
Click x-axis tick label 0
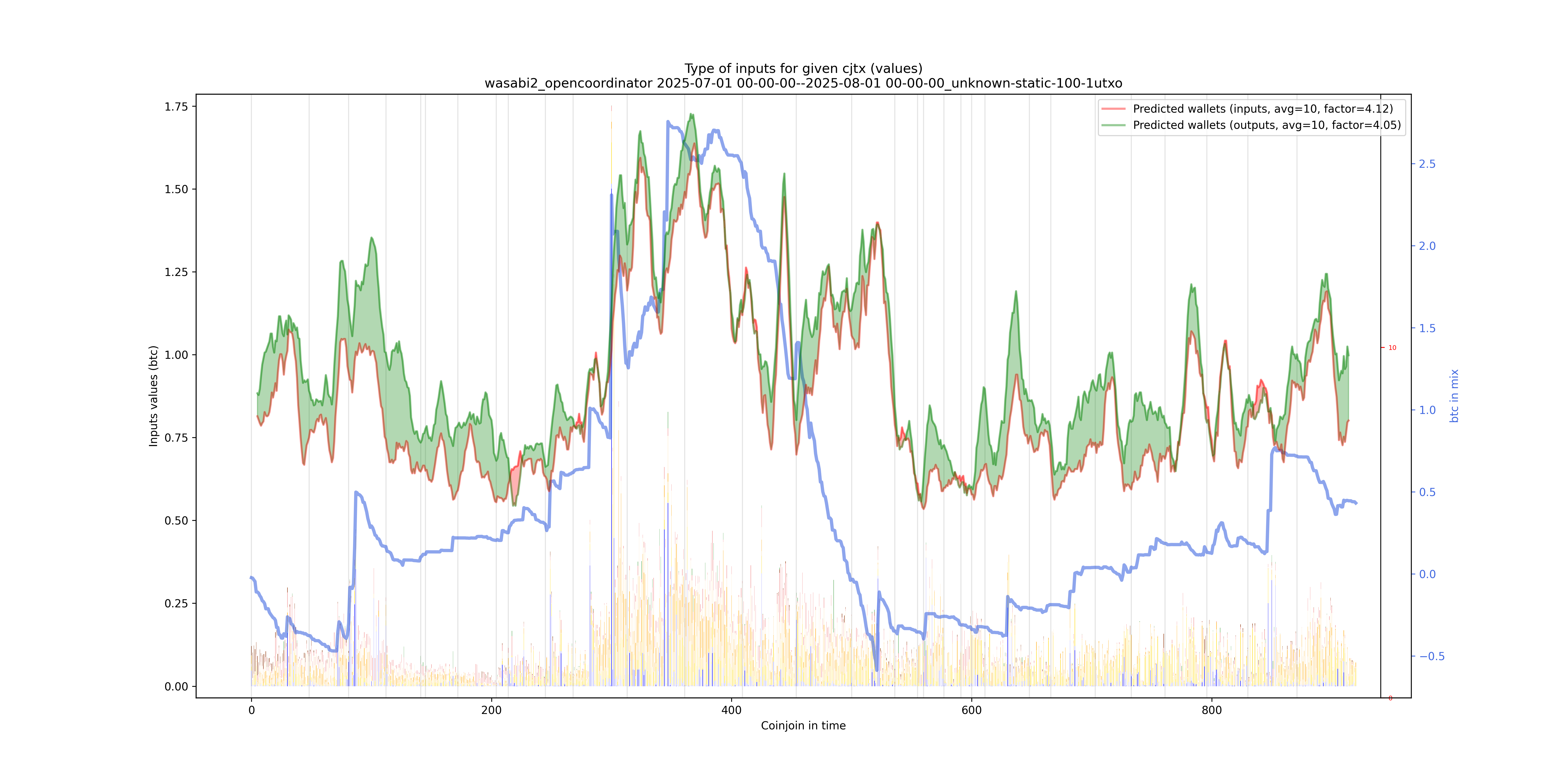(x=251, y=710)
